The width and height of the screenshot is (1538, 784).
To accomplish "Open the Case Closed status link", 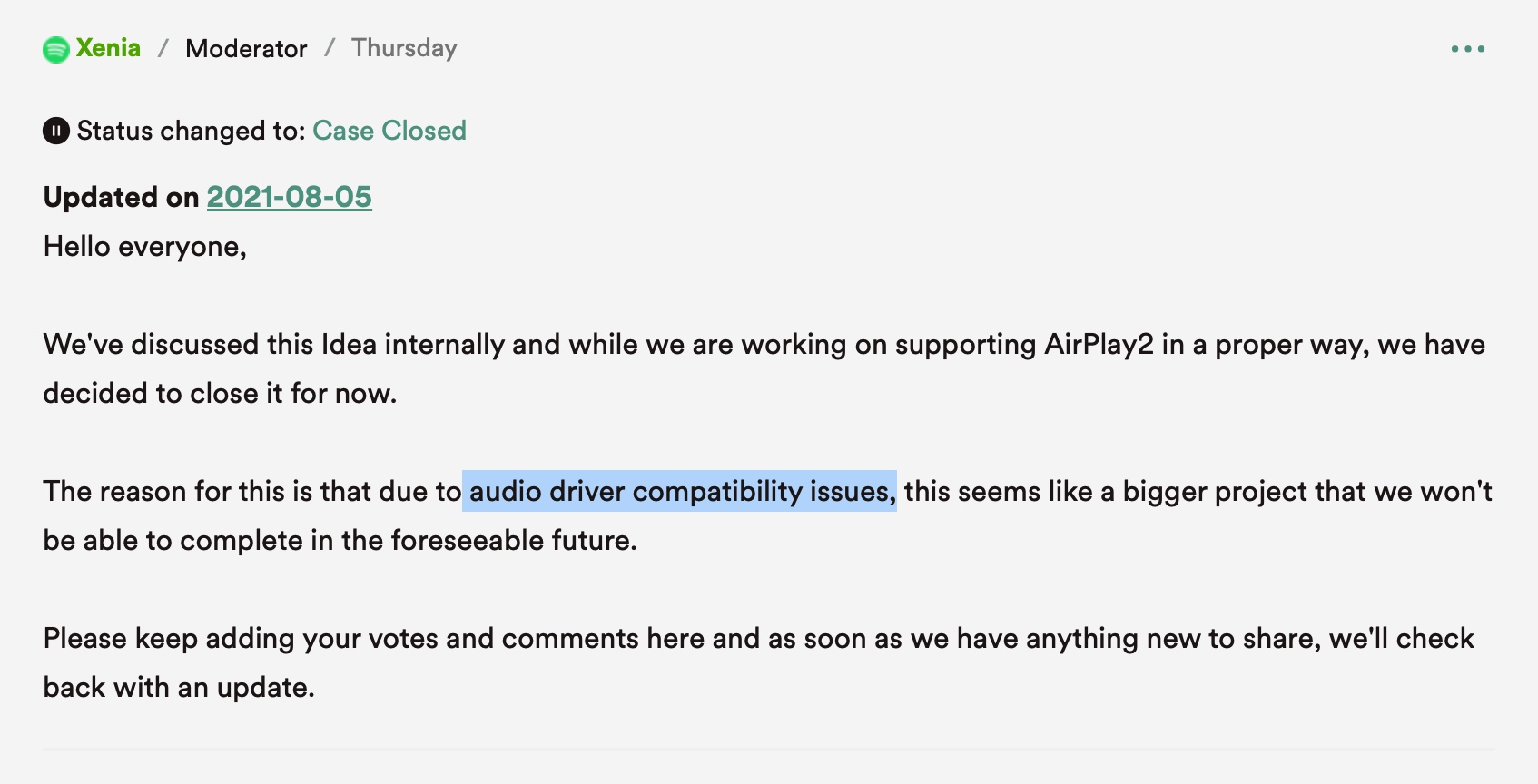I will coord(389,131).
